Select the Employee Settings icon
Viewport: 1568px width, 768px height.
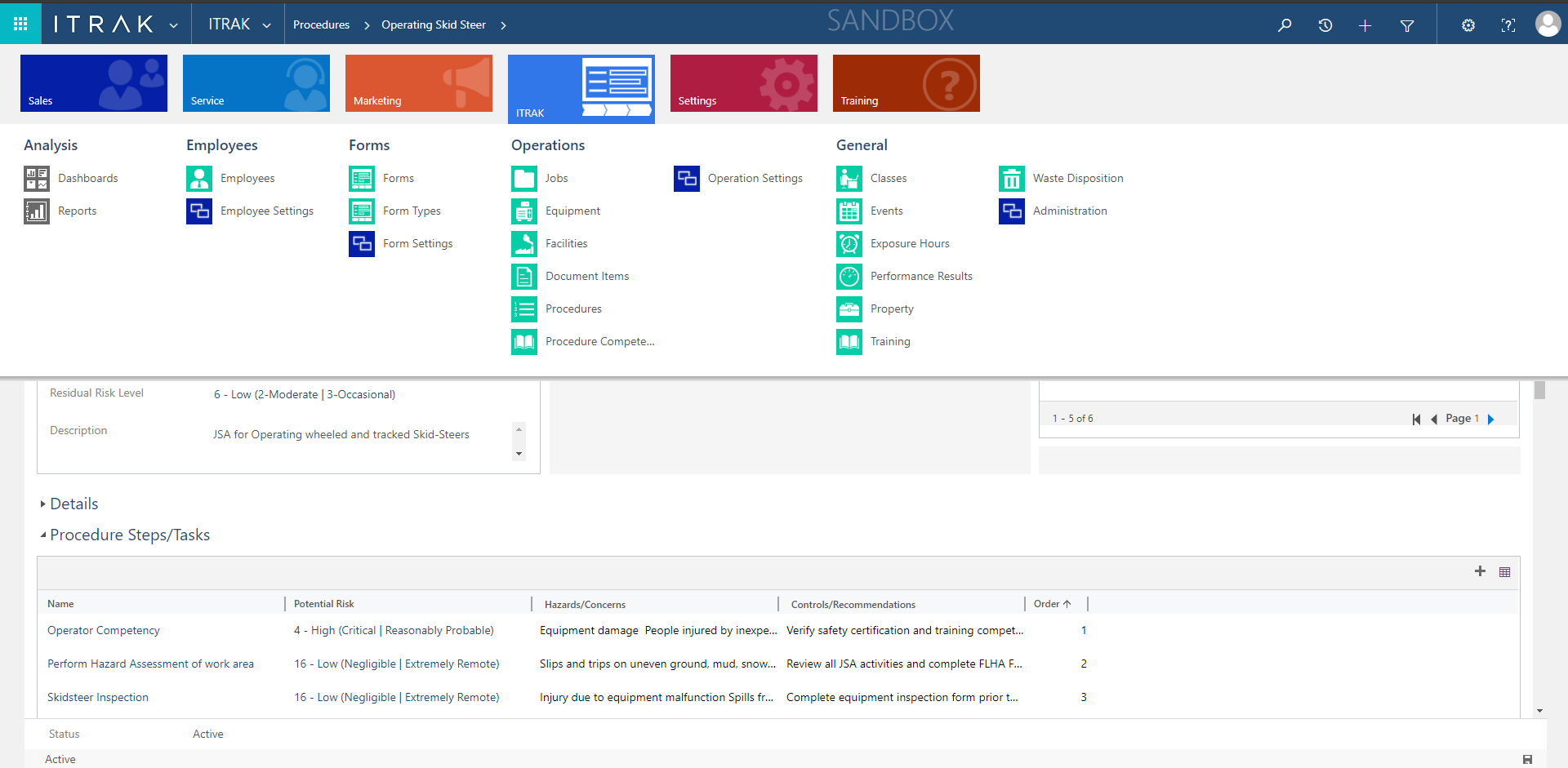click(199, 211)
